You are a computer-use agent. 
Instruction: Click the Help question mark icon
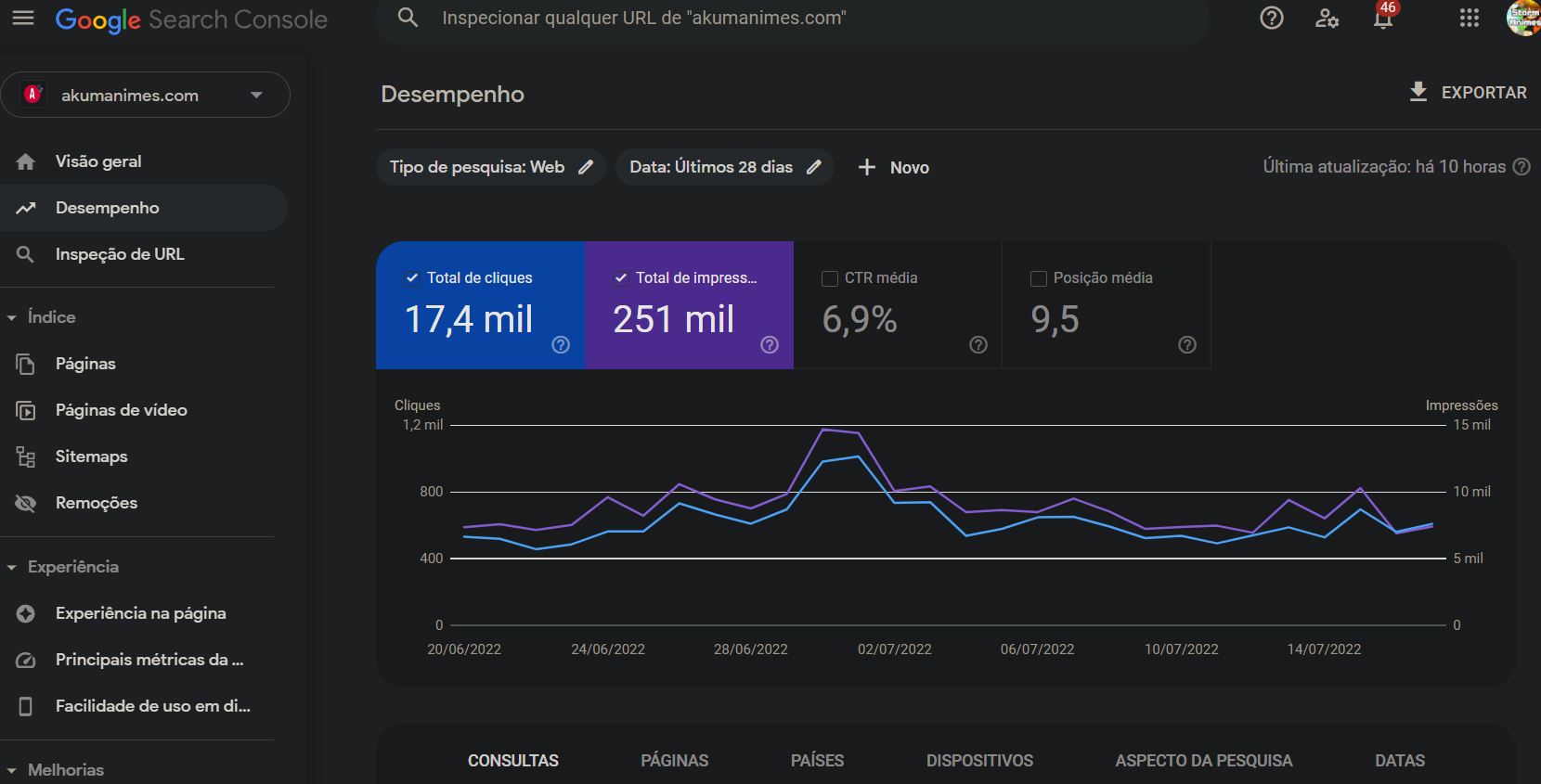1271,19
